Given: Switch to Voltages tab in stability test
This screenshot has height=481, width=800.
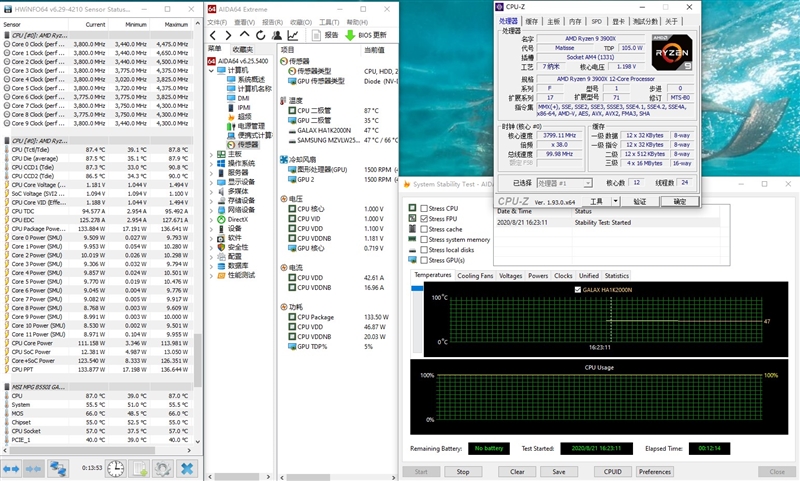Looking at the screenshot, I should tap(510, 275).
